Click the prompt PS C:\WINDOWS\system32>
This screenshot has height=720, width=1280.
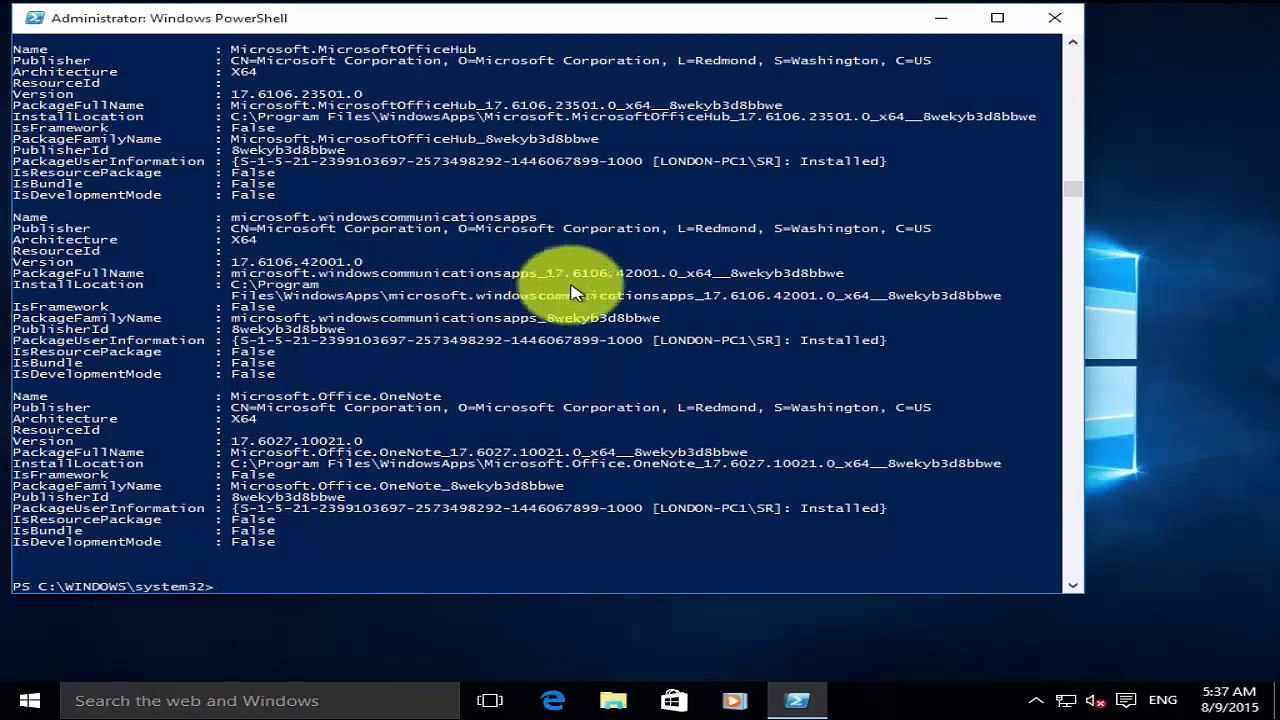pyautogui.click(x=112, y=586)
